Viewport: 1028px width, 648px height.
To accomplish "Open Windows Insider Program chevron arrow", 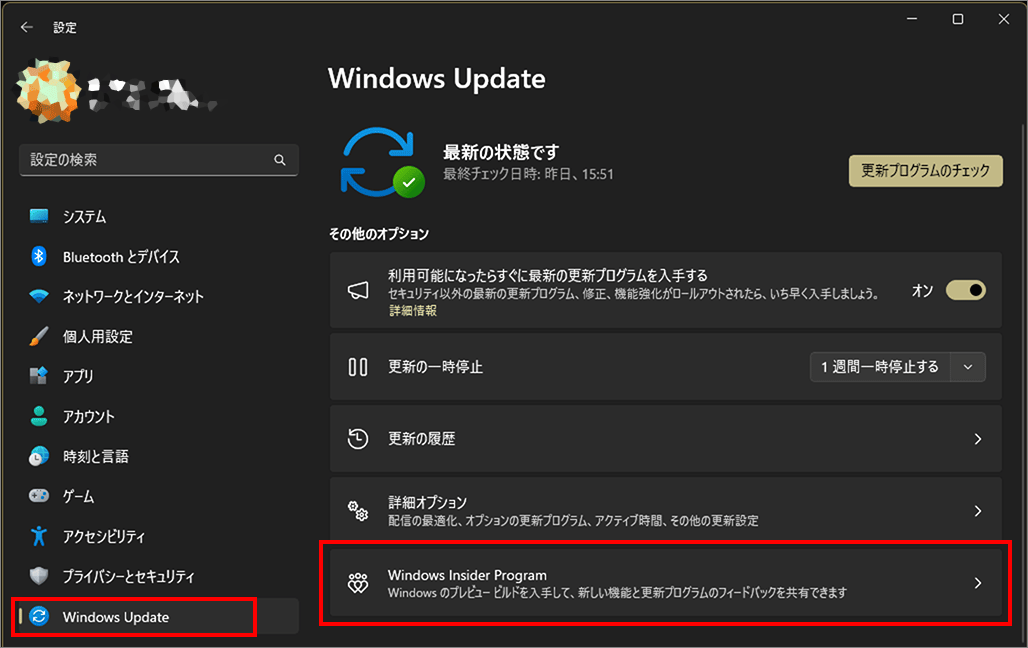I will pos(978,583).
